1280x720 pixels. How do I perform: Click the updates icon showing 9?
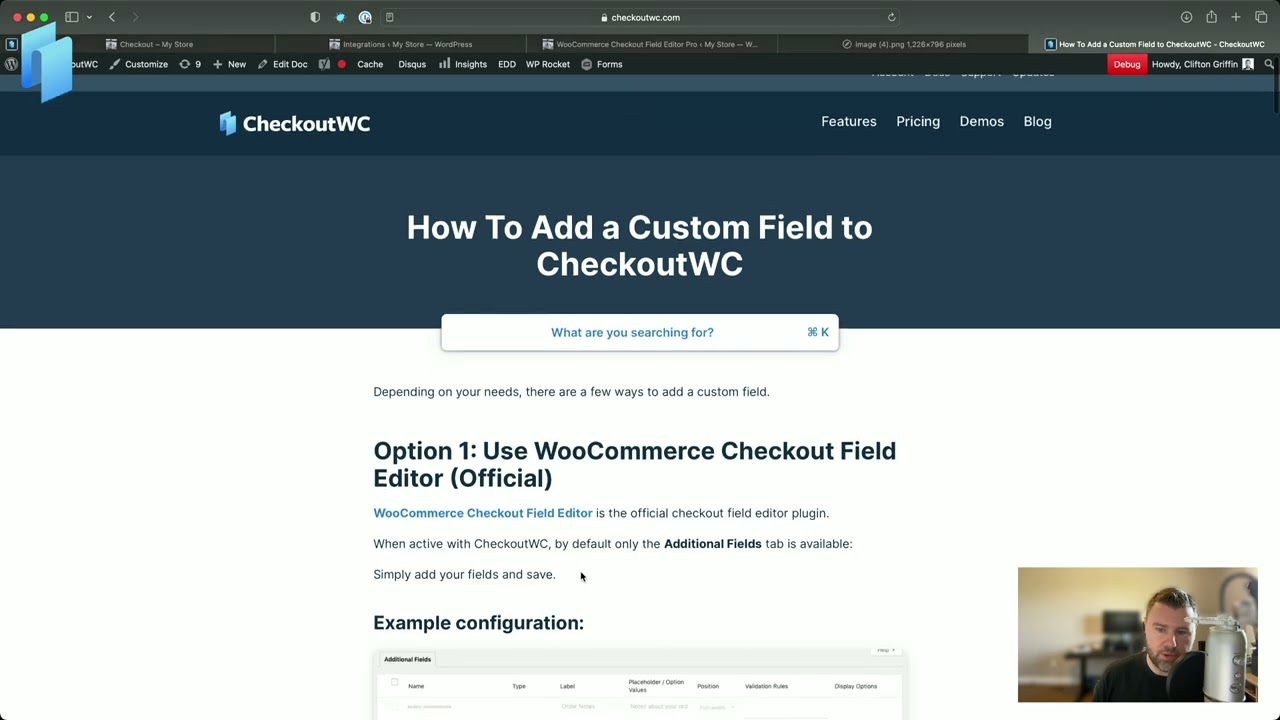point(190,64)
